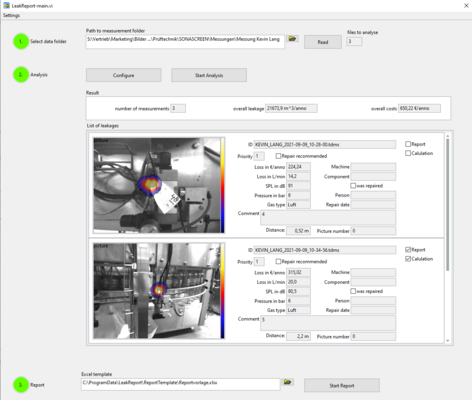Viewport: 472px width, 400px height.
Task: Click Picture number field of 10-28-00 leakage
Action: 373,231
